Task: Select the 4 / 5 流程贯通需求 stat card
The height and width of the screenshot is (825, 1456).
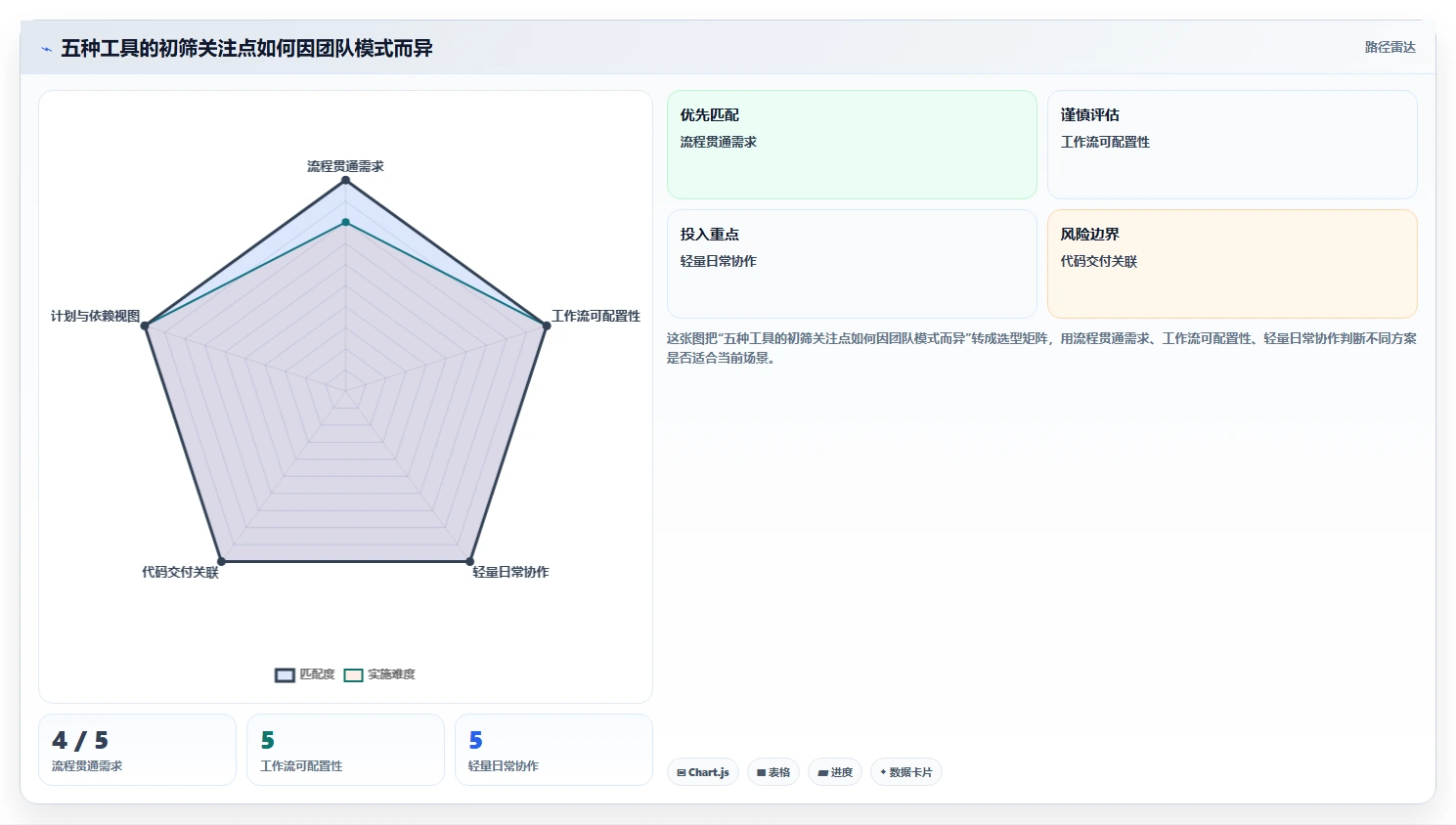Action: pyautogui.click(x=137, y=750)
